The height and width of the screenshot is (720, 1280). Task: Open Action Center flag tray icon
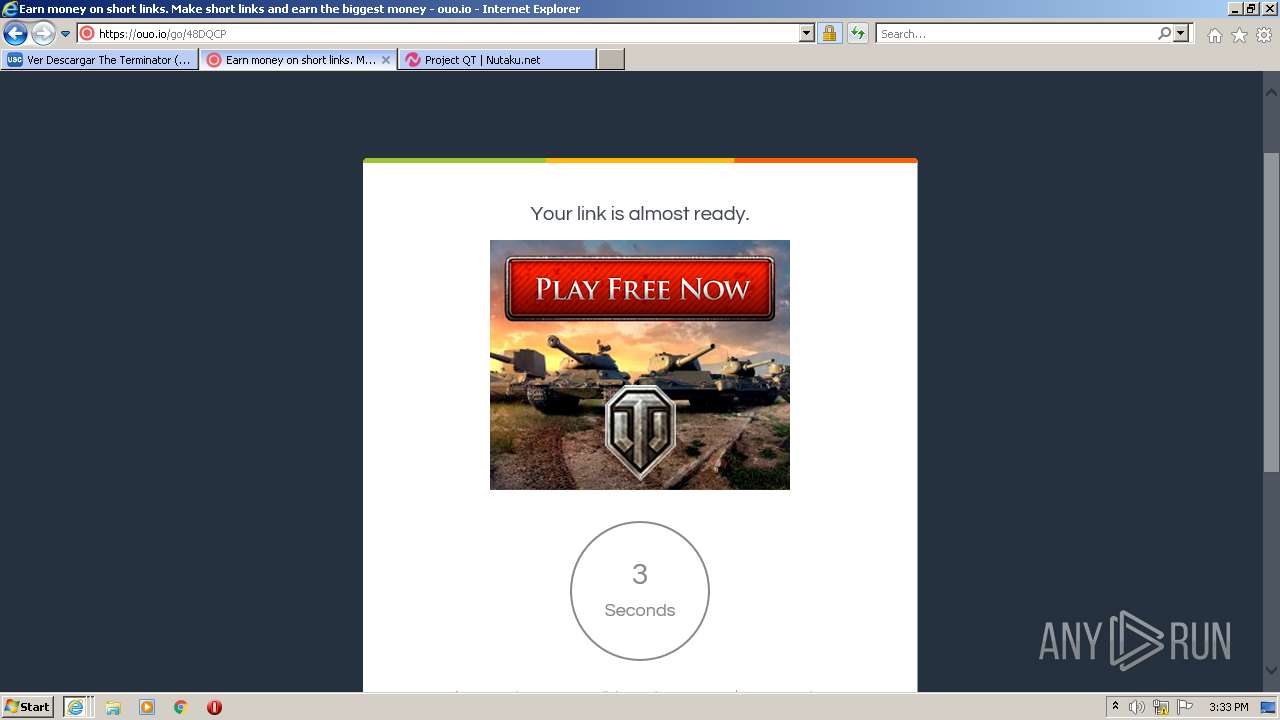click(1185, 707)
